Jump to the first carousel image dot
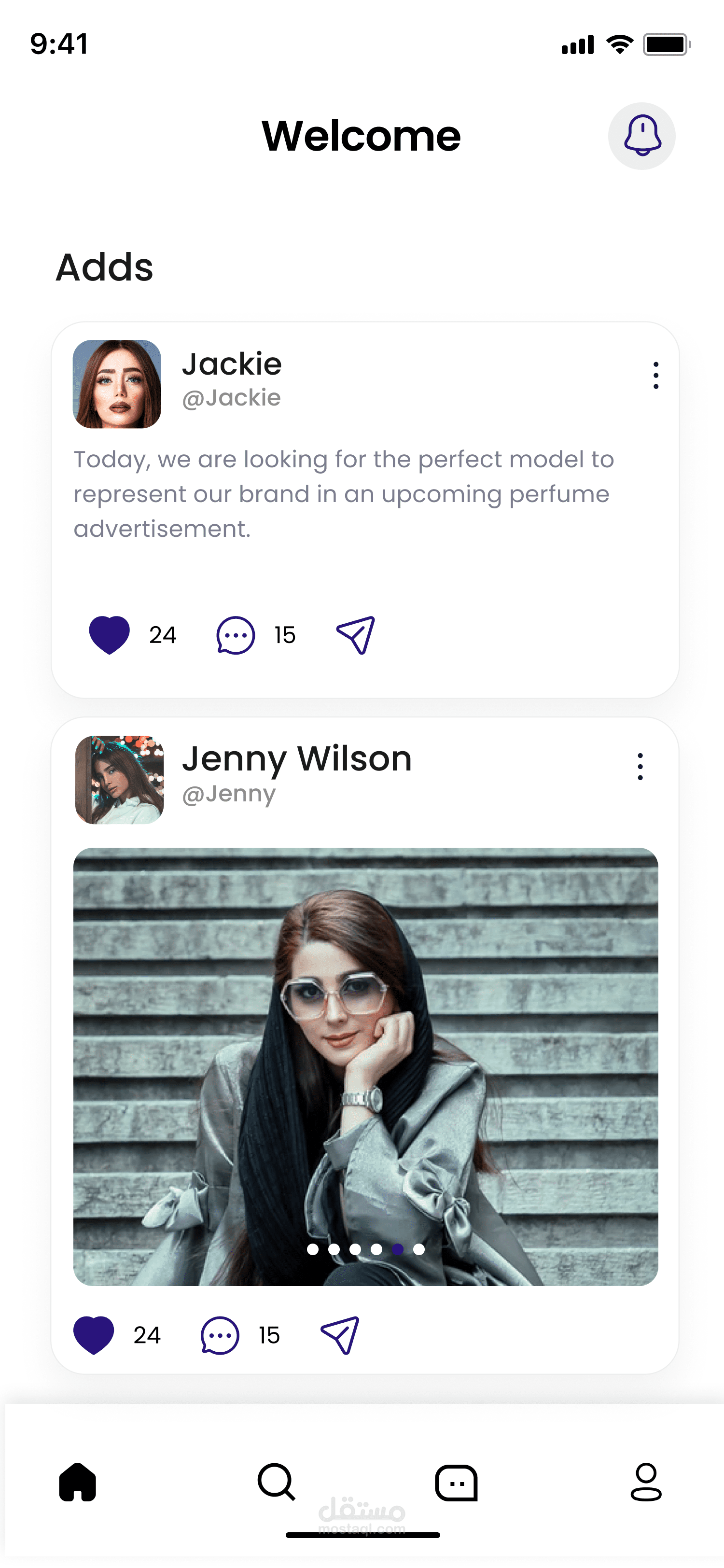Image resolution: width=724 pixels, height=1568 pixels. click(x=313, y=1249)
